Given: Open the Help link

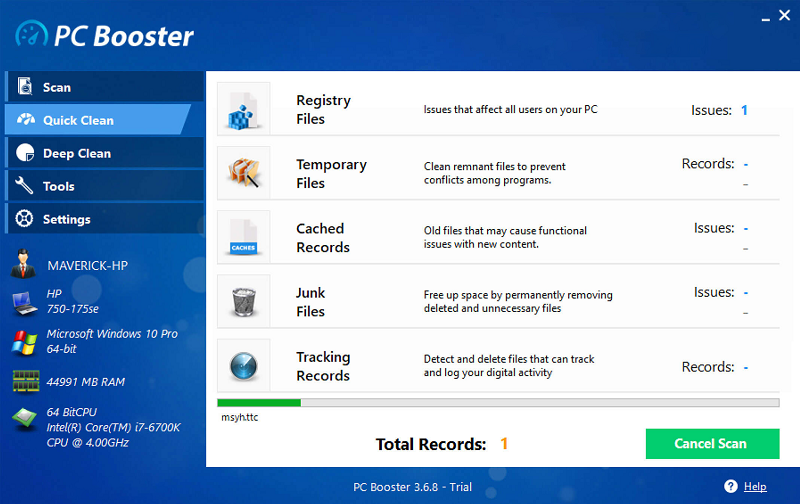Looking at the screenshot, I should (x=755, y=487).
